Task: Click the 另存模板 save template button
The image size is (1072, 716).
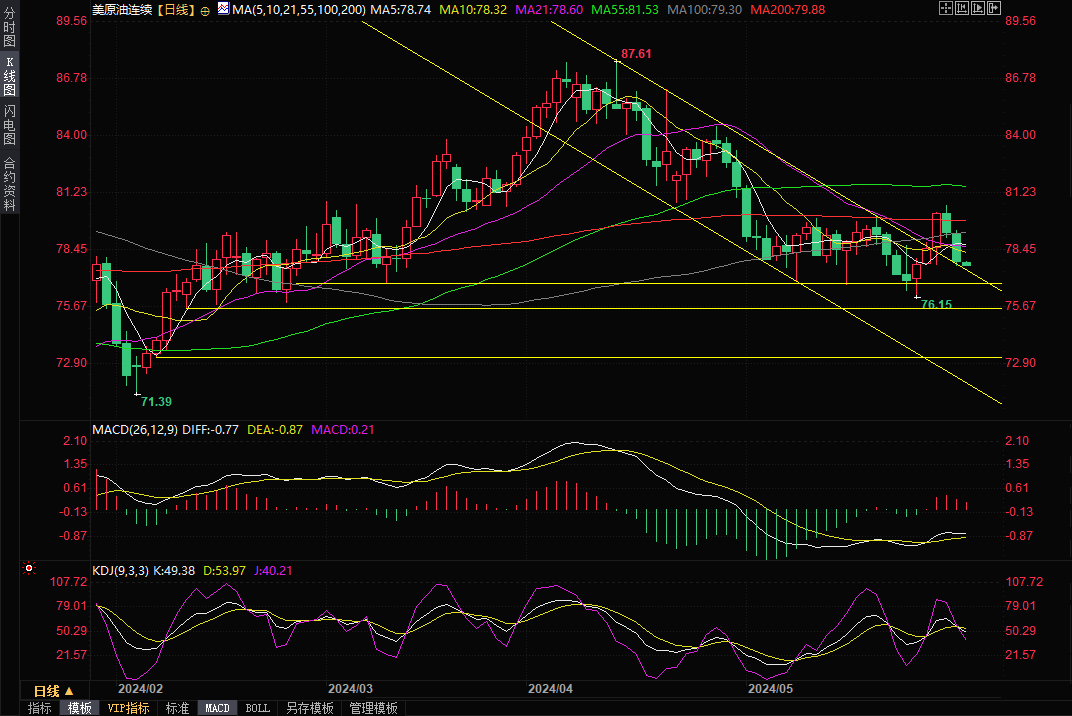Action: point(309,708)
